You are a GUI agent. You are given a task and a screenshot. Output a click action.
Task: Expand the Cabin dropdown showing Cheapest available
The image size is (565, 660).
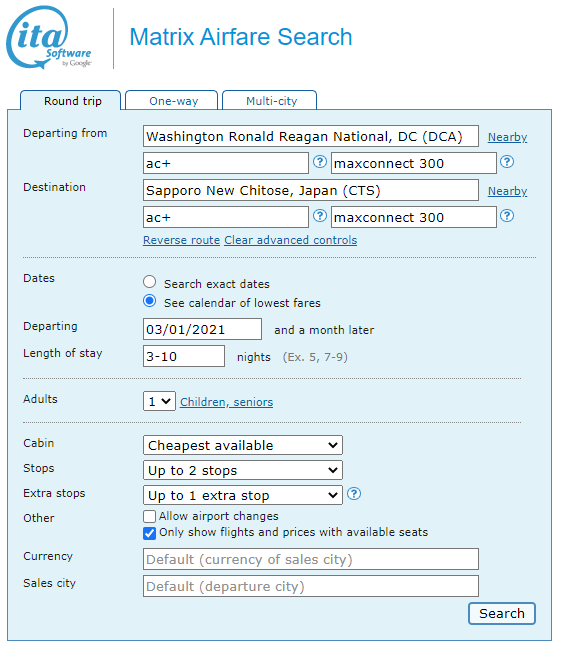[x=243, y=445]
